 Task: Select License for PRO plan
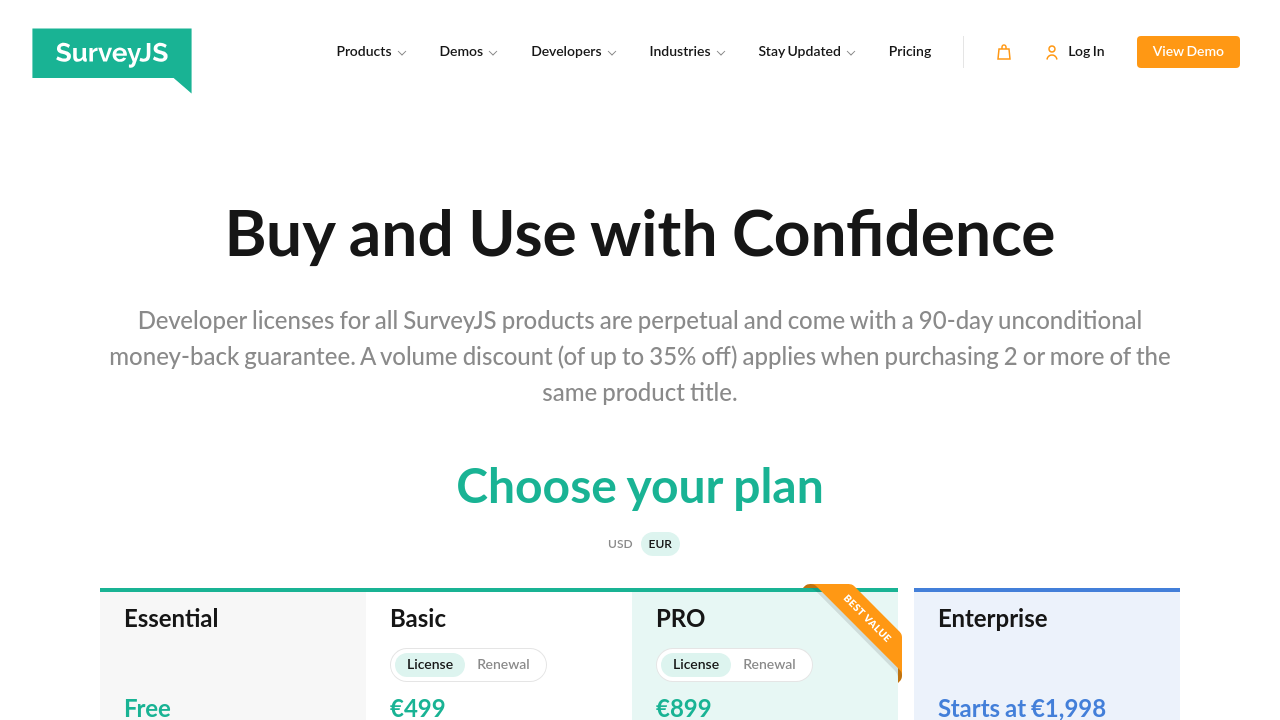696,665
